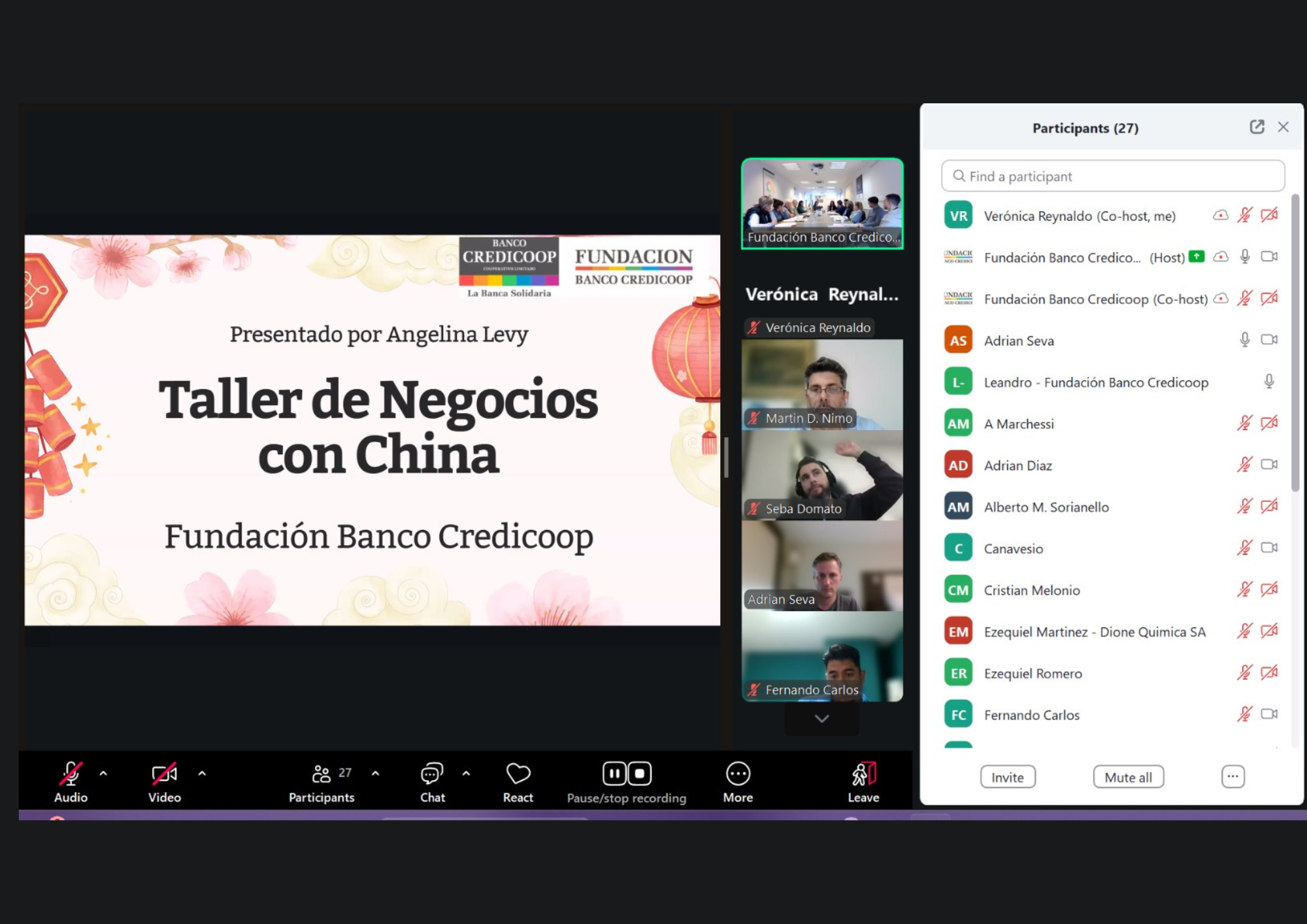Unmute Fernando Carlos in participant list

pos(1244,714)
